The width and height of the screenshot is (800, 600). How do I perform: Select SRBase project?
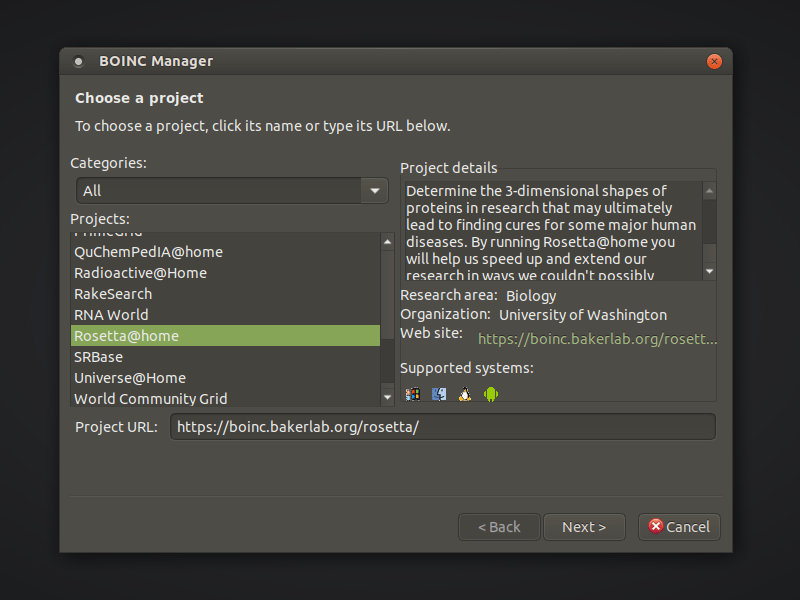click(x=226, y=357)
